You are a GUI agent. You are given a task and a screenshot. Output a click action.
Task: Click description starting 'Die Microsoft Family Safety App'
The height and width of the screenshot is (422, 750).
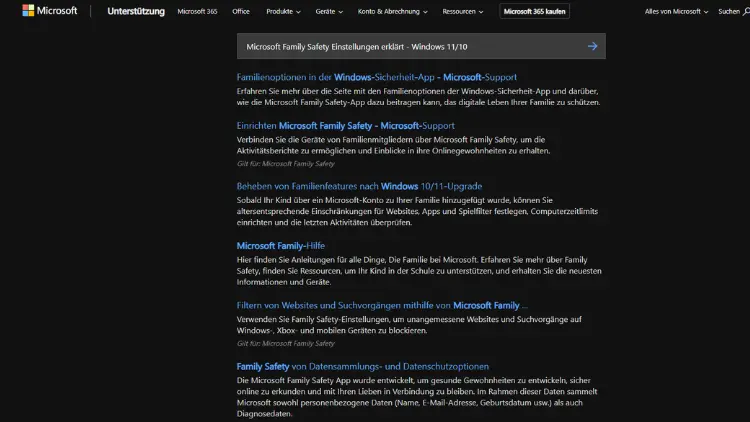click(417, 397)
